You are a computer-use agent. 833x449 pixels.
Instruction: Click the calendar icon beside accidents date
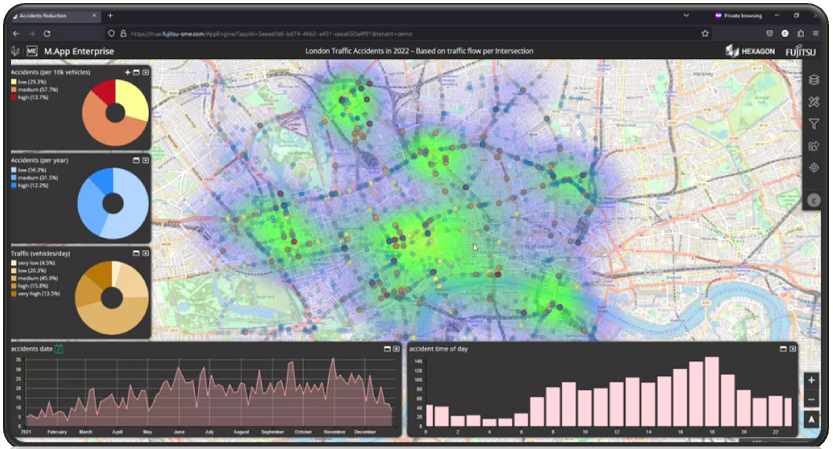coord(59,349)
